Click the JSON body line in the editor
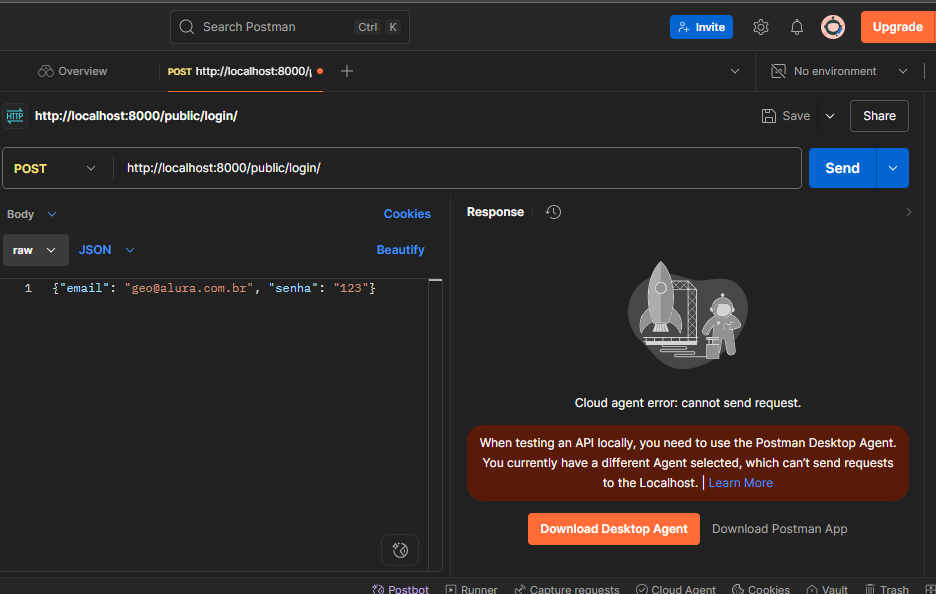936x594 pixels. pyautogui.click(x=214, y=288)
